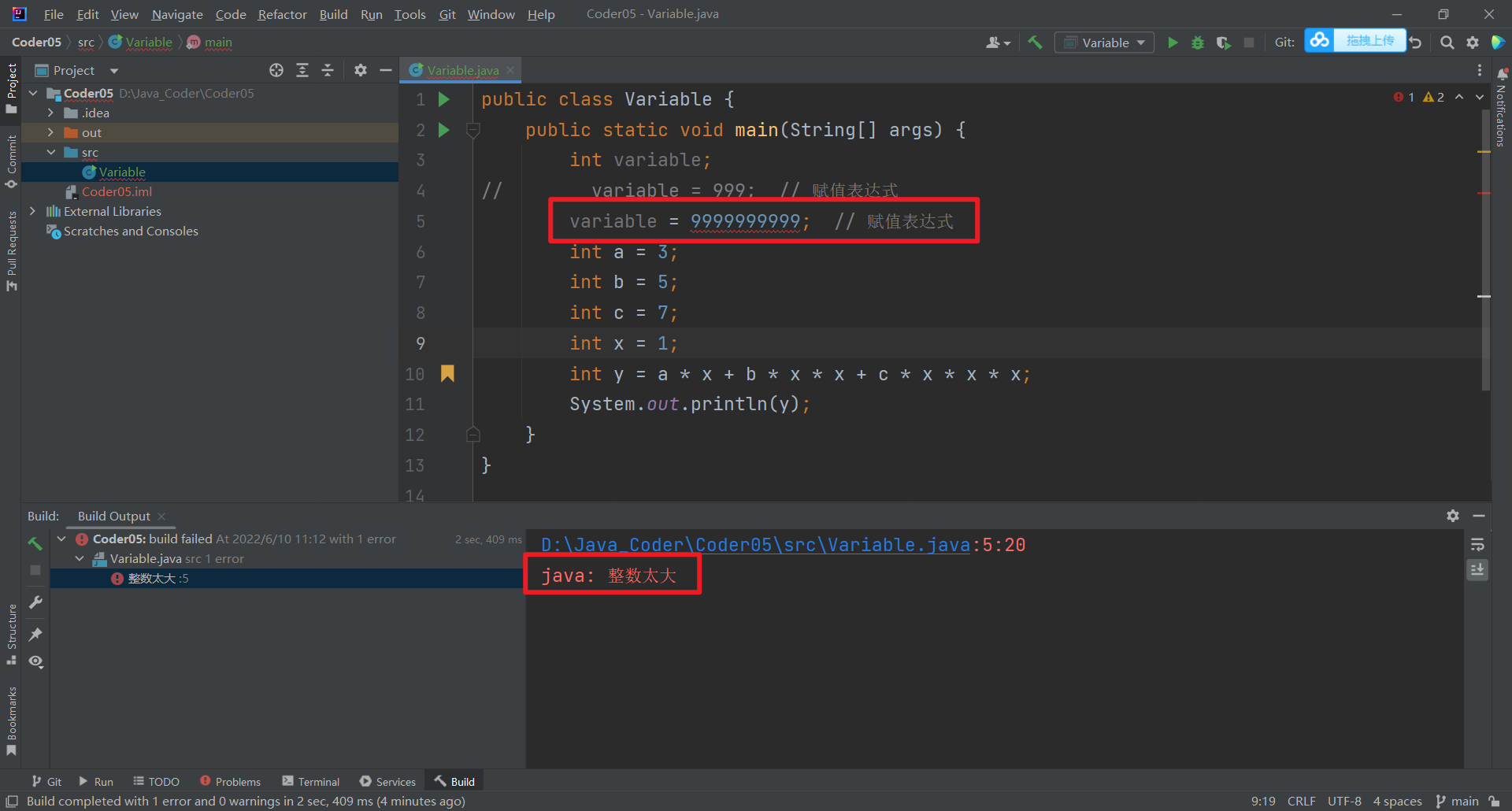Viewport: 1512px width, 811px height.
Task: Click the main Git branch widget
Action: pos(1458,801)
